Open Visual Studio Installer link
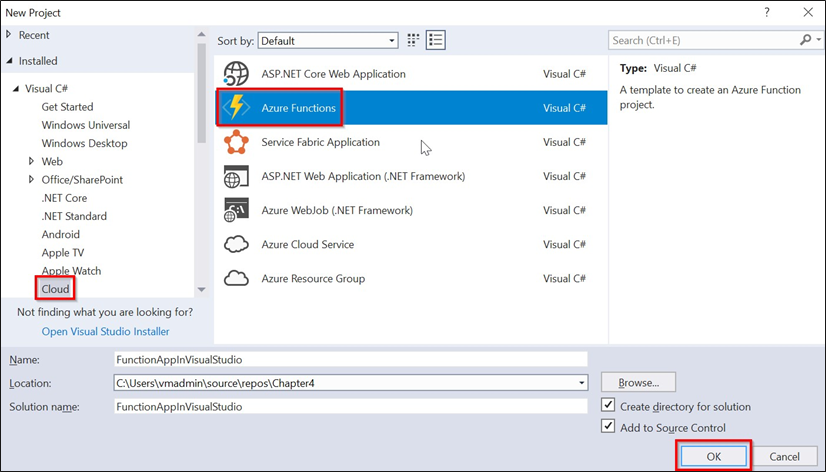Image resolution: width=826 pixels, height=472 pixels. pos(105,331)
